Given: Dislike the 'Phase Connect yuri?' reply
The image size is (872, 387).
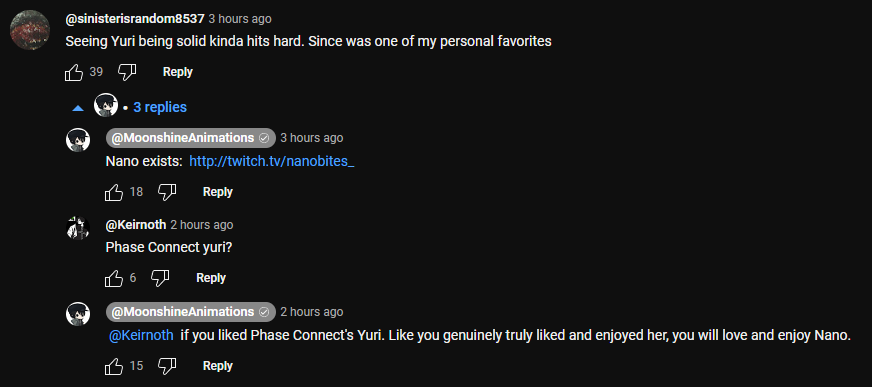Looking at the screenshot, I should click(160, 278).
